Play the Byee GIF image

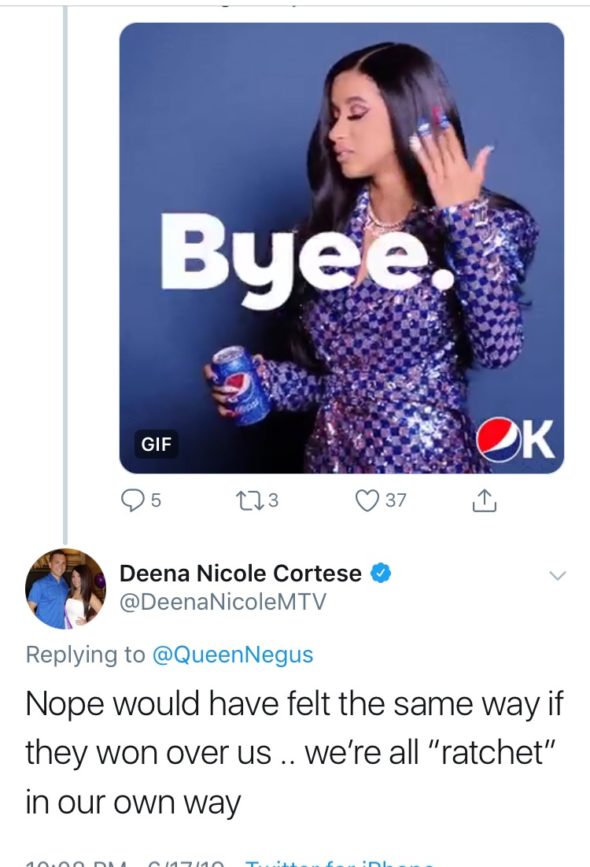click(342, 248)
